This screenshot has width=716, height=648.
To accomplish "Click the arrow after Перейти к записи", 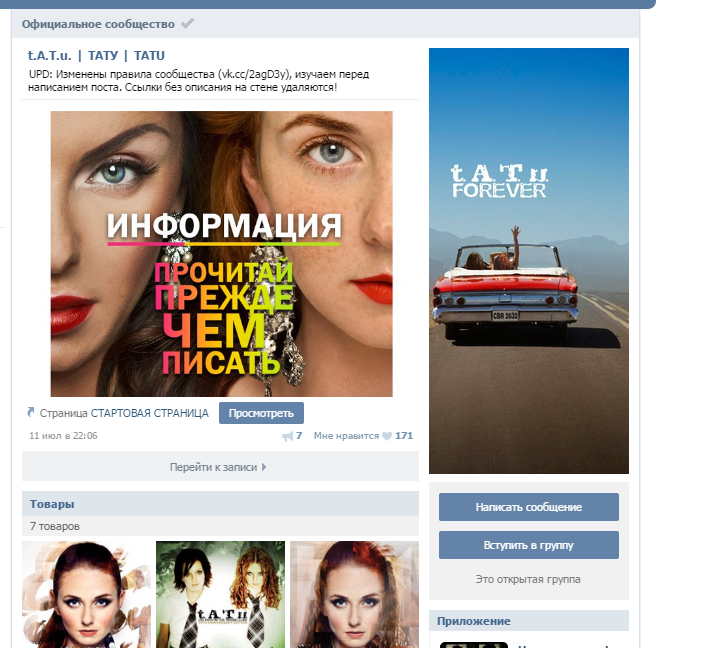I will click(264, 467).
